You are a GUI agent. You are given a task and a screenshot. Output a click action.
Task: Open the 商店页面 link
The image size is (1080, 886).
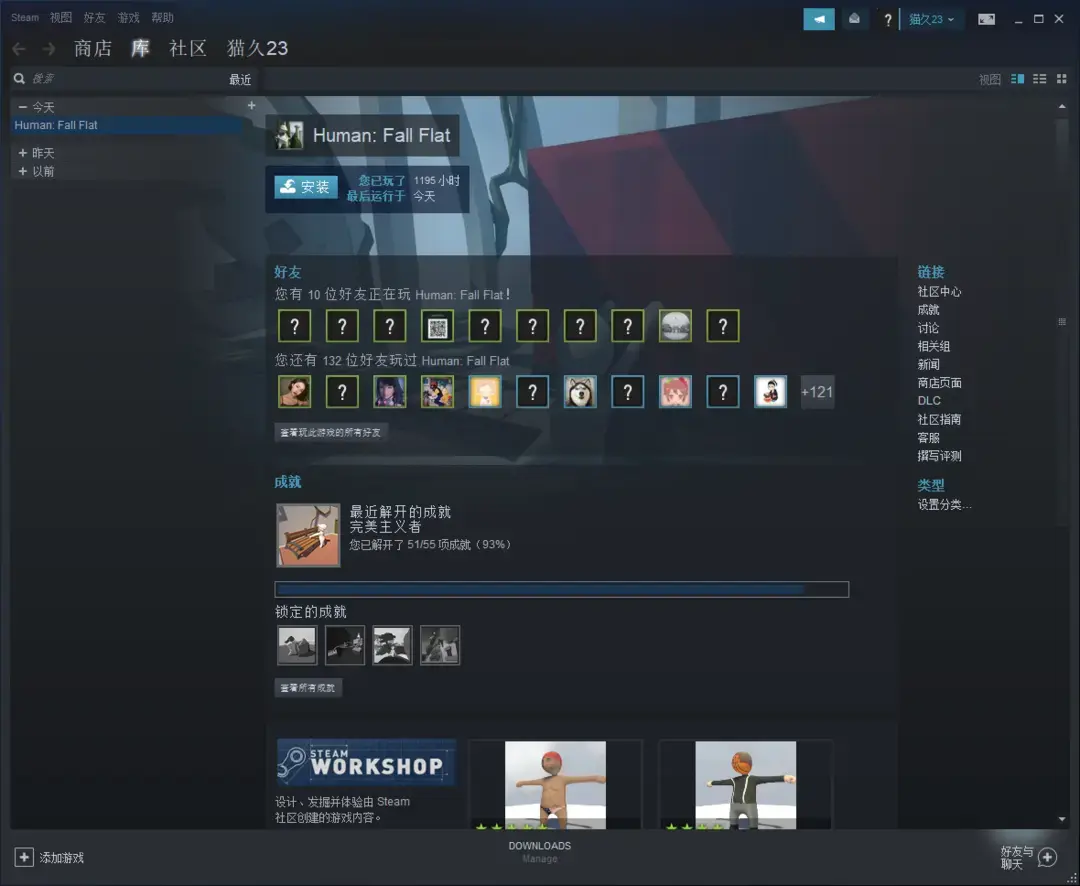(x=939, y=383)
